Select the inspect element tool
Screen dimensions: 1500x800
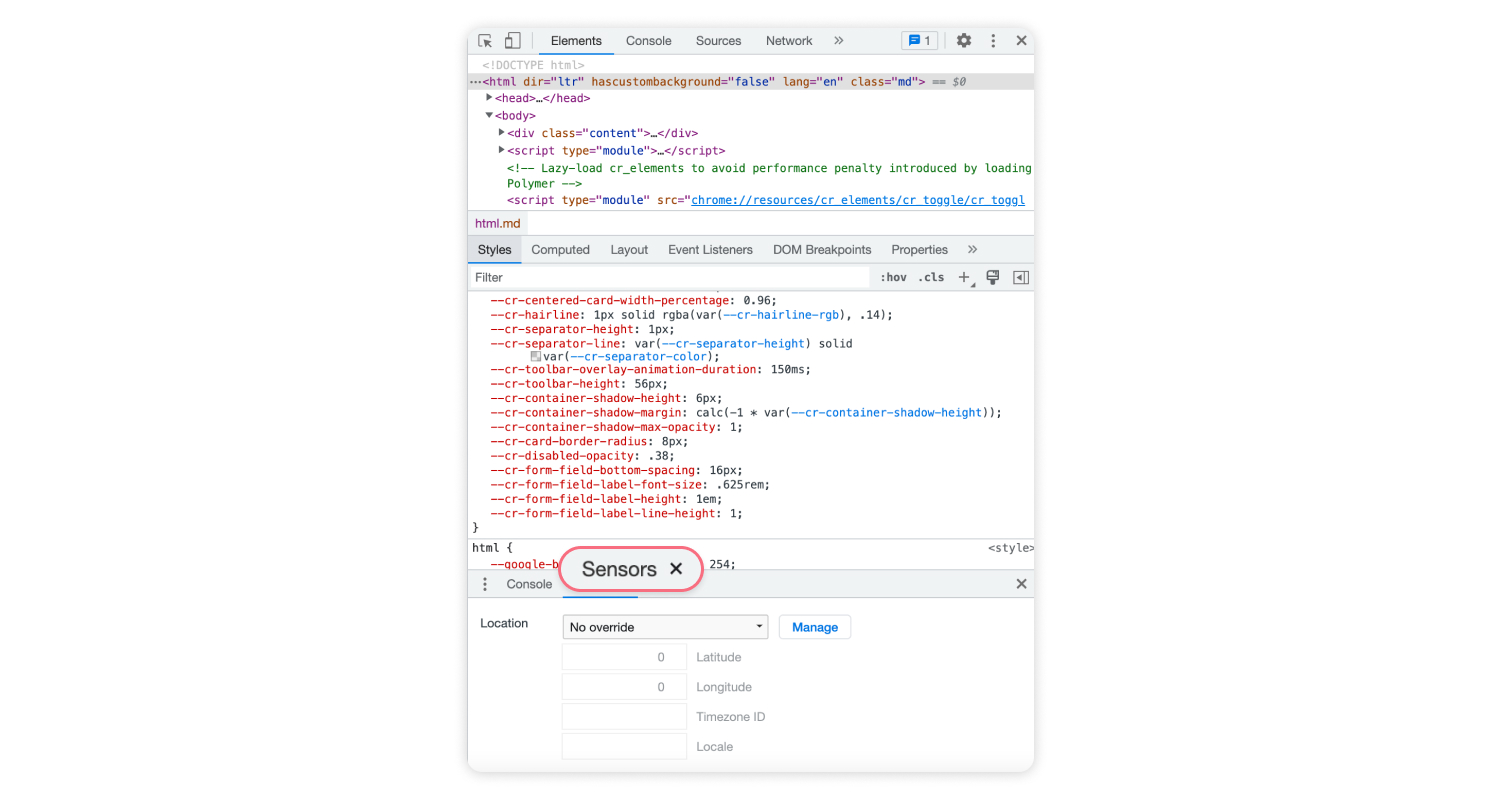[484, 40]
